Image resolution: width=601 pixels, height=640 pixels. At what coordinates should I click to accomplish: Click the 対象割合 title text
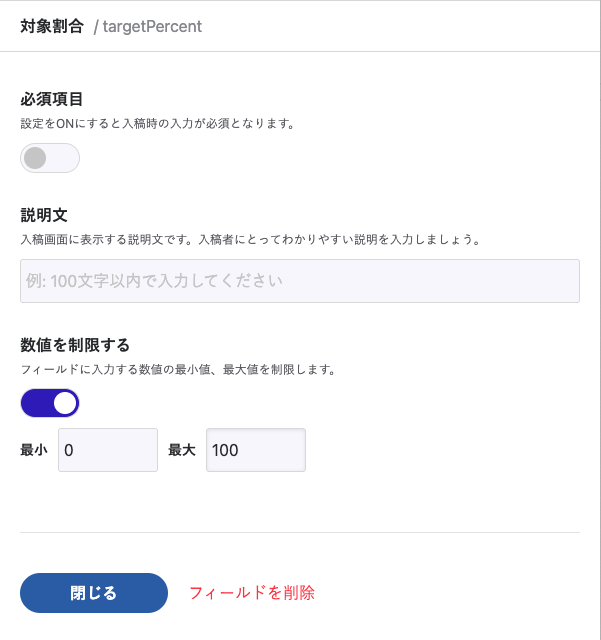52,27
